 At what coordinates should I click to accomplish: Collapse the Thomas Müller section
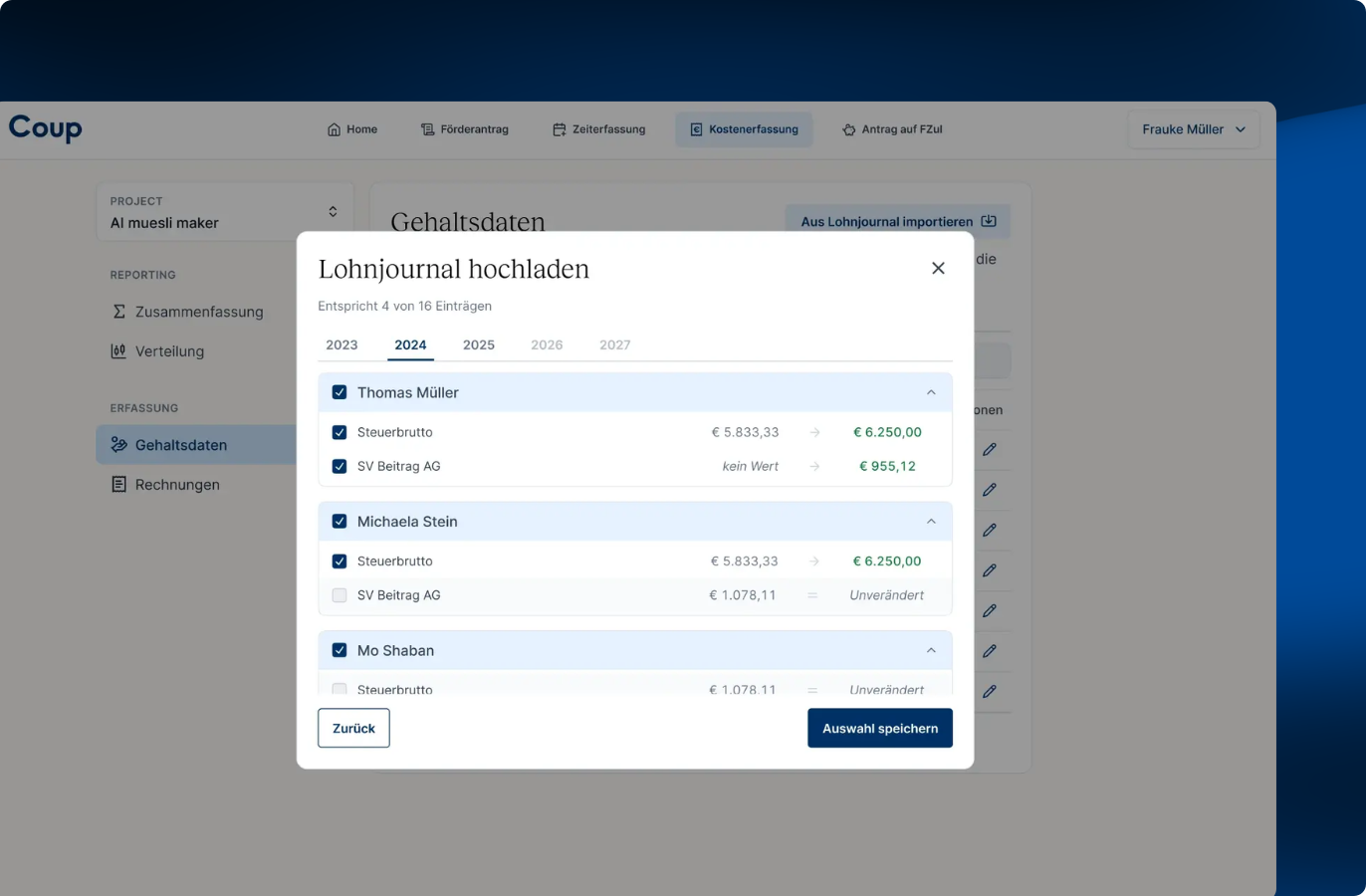[x=931, y=392]
